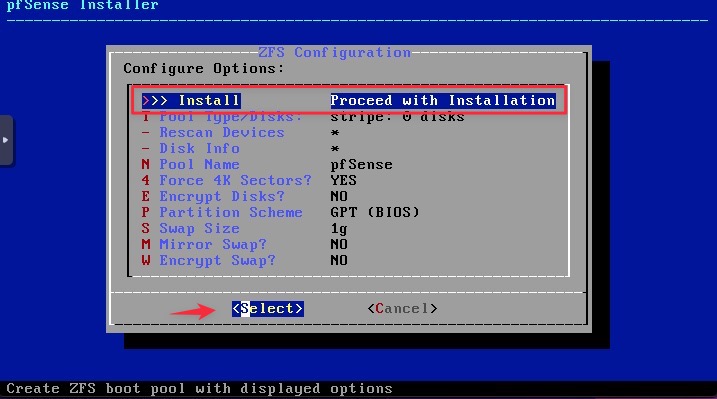717x399 pixels.
Task: Click the Cancel button
Action: [402, 309]
